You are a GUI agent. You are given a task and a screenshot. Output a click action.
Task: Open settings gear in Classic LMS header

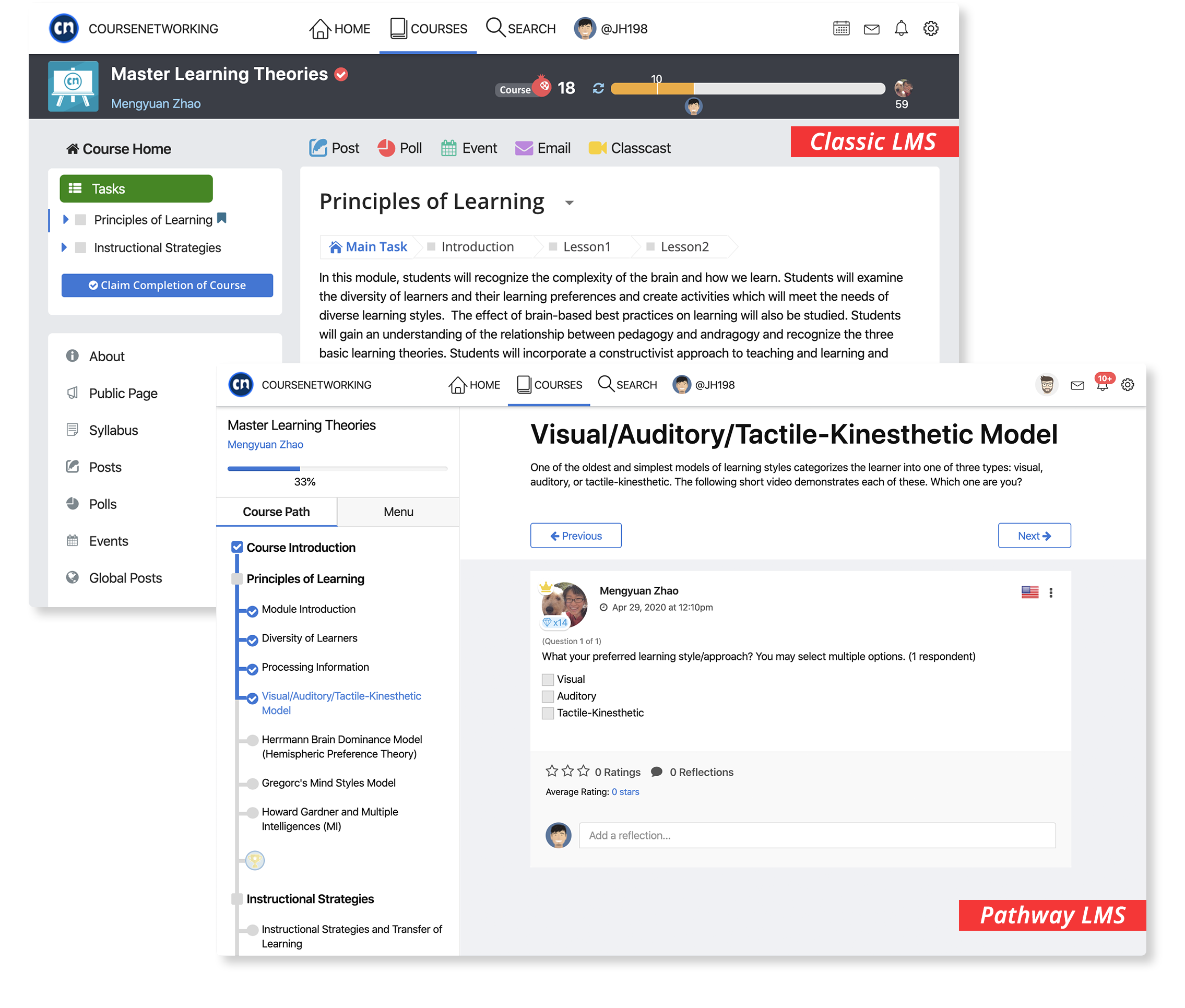click(931, 28)
